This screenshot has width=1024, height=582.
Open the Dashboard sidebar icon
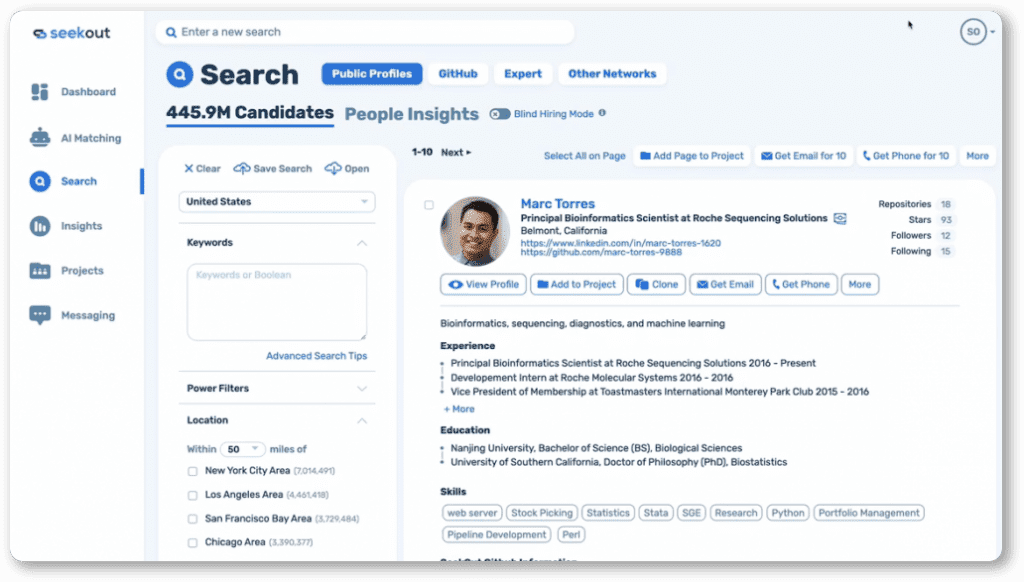(x=40, y=92)
